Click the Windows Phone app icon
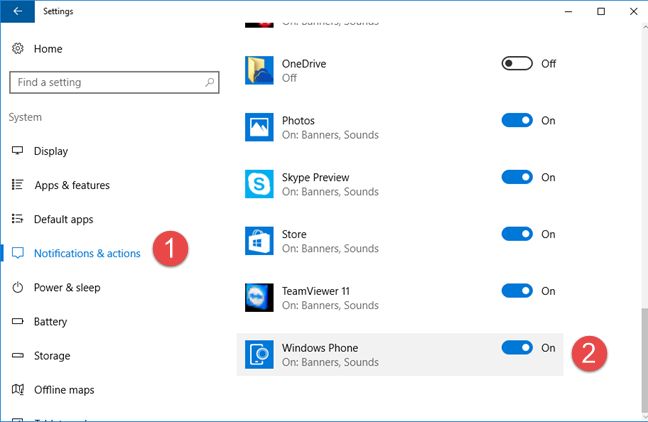 pos(259,355)
